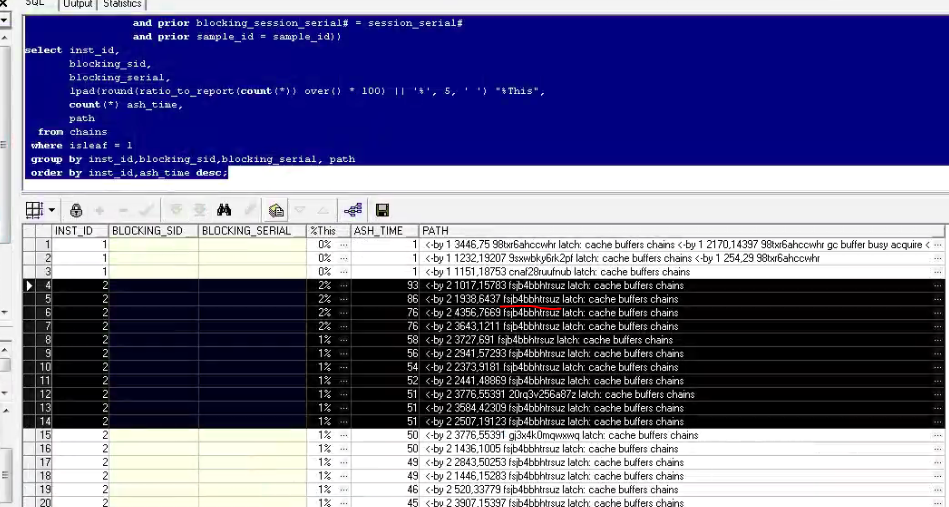
Task: Open find with the binoculars icon
Action: [225, 210]
